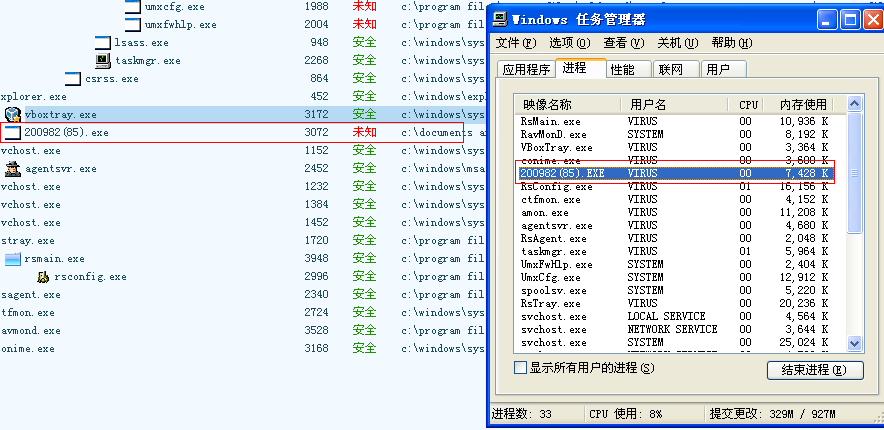Select the stray.exe tree row
The width and height of the screenshot is (884, 430).
(242, 241)
